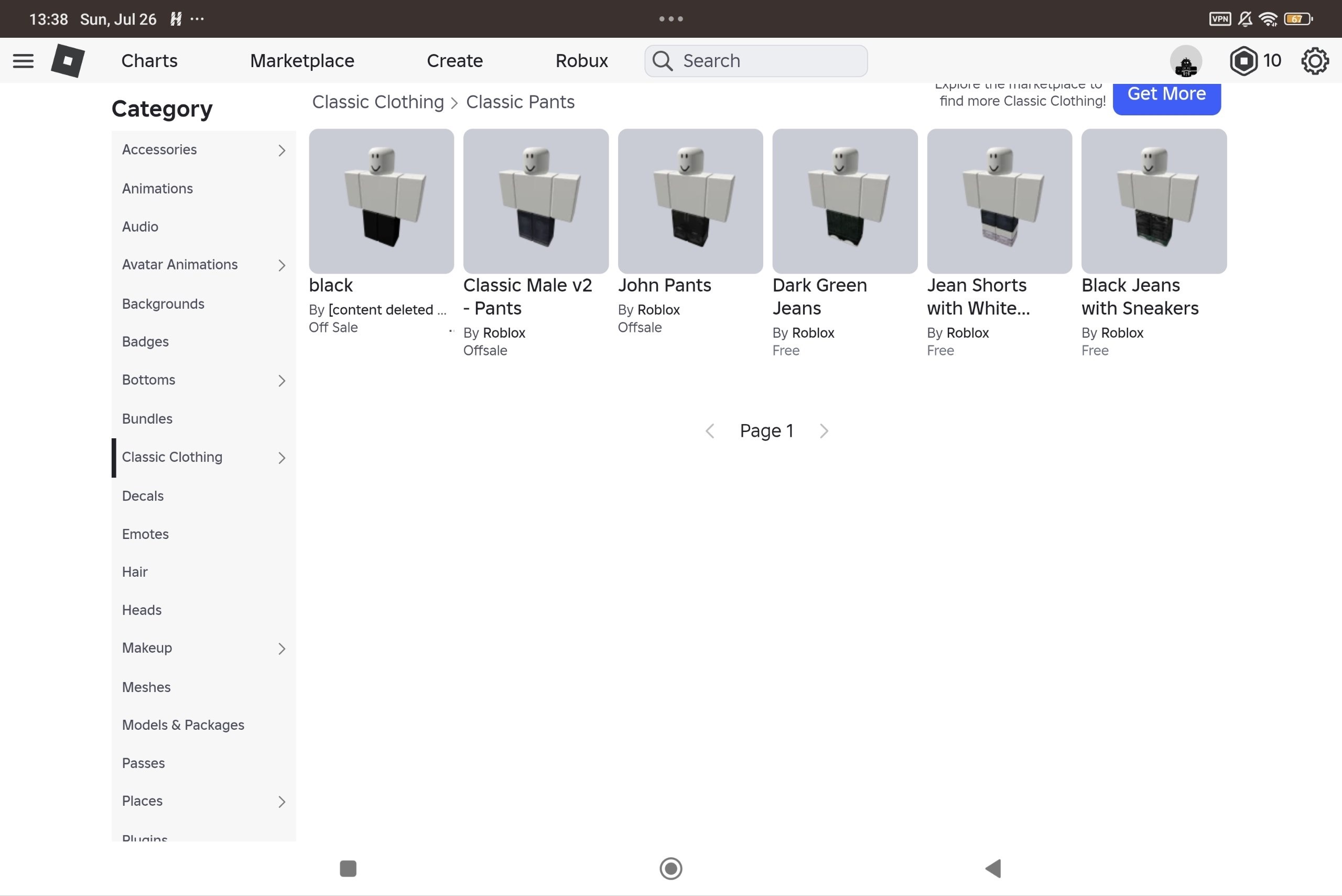
Task: Open the hamburger navigation menu
Action: [23, 61]
